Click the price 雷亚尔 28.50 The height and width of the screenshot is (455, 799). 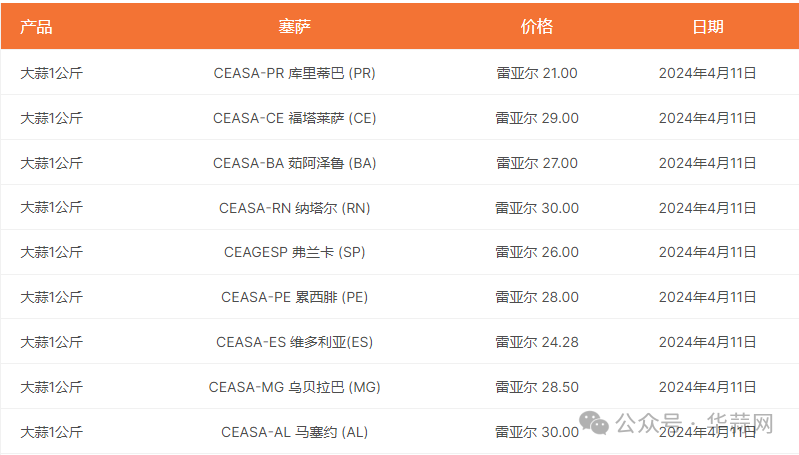(537, 387)
